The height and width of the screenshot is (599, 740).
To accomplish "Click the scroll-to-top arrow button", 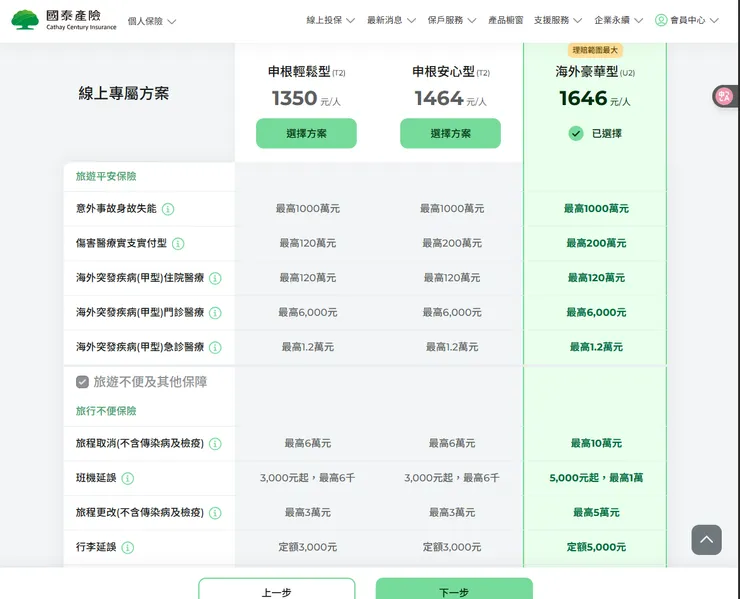I will point(706,540).
